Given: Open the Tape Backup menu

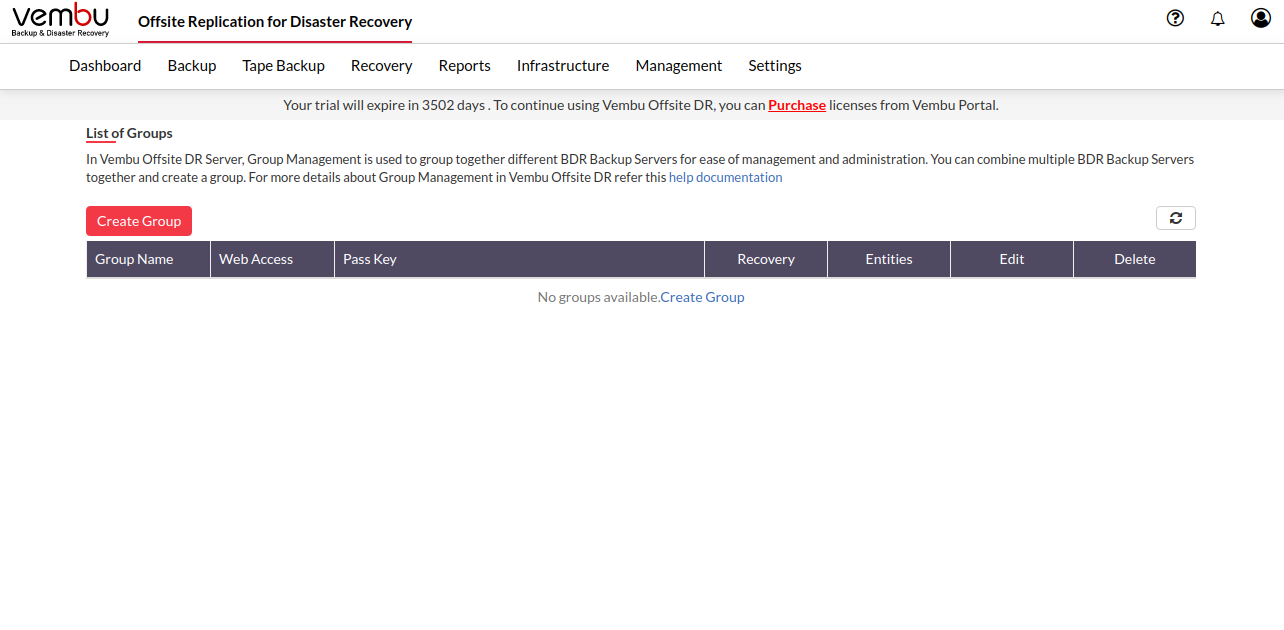Looking at the screenshot, I should 283,66.
